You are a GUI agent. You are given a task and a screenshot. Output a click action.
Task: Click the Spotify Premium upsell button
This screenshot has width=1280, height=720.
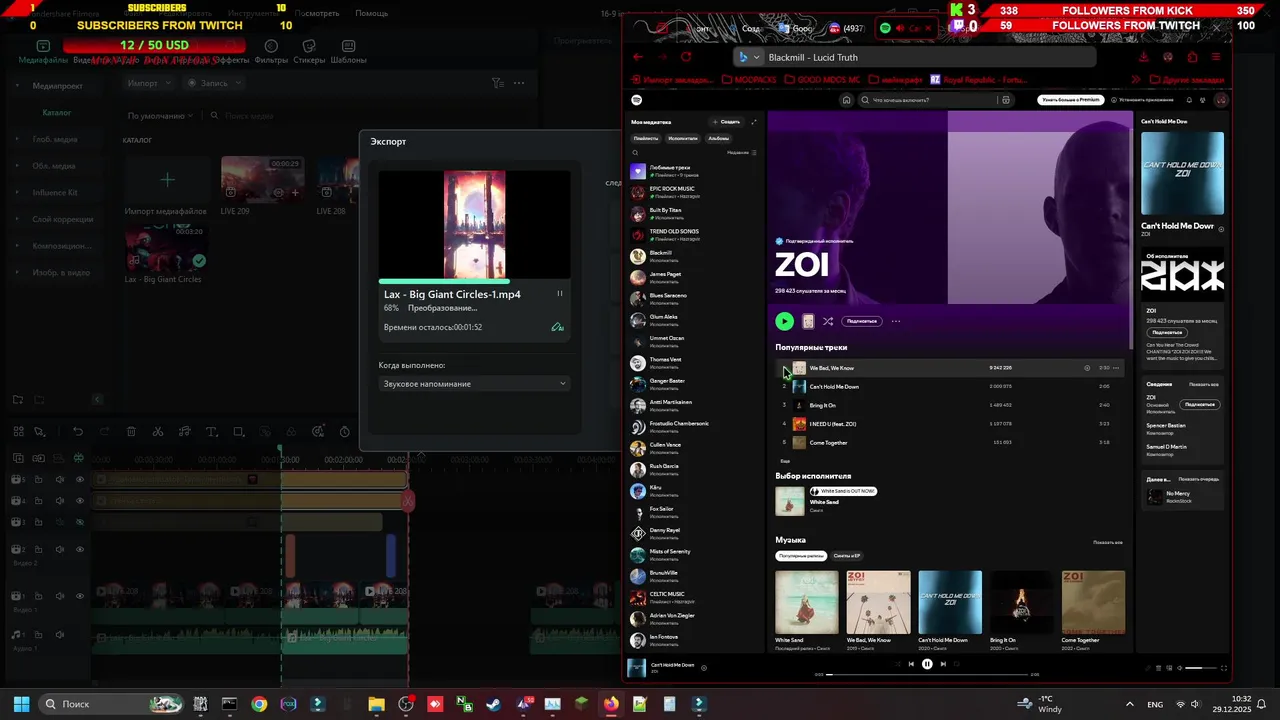pos(1071,100)
